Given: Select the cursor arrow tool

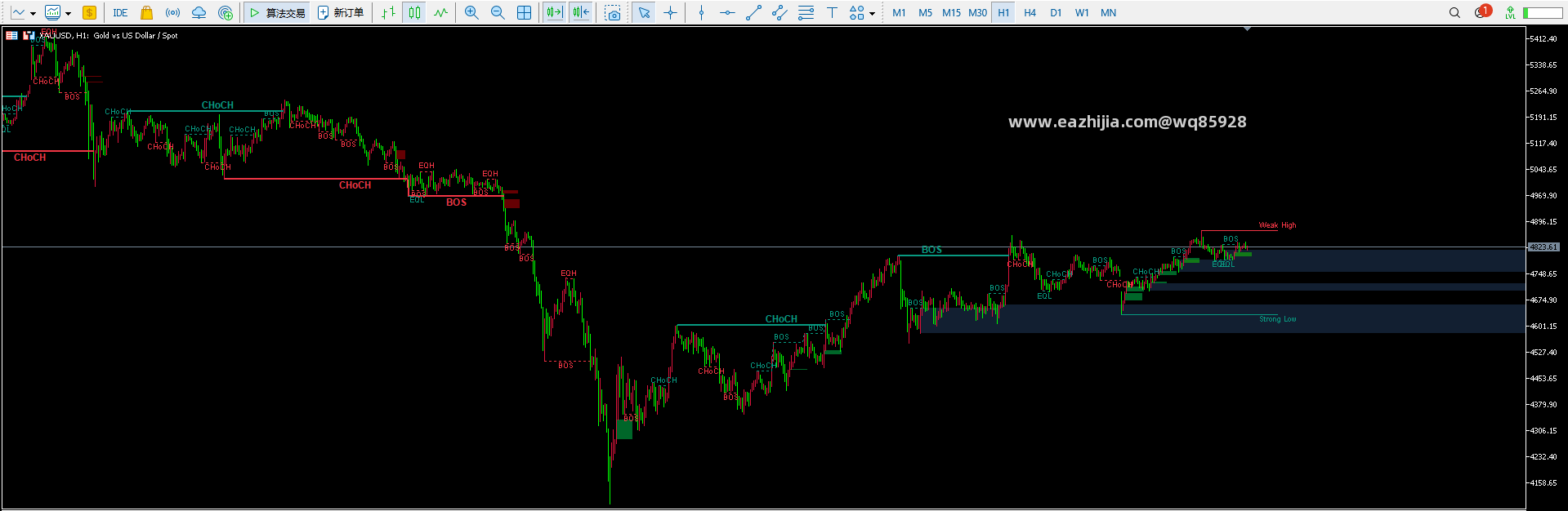Looking at the screenshot, I should [x=644, y=12].
